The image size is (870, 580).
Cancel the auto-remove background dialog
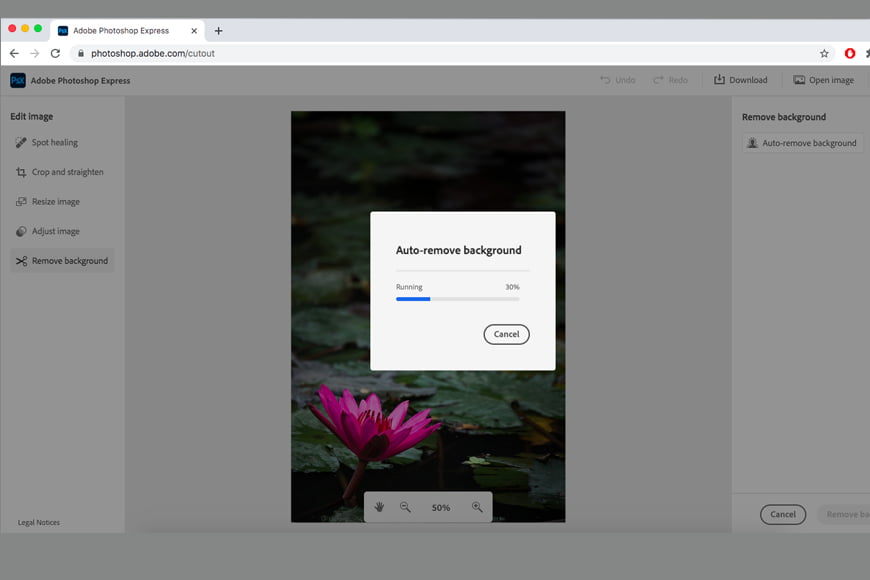[507, 334]
